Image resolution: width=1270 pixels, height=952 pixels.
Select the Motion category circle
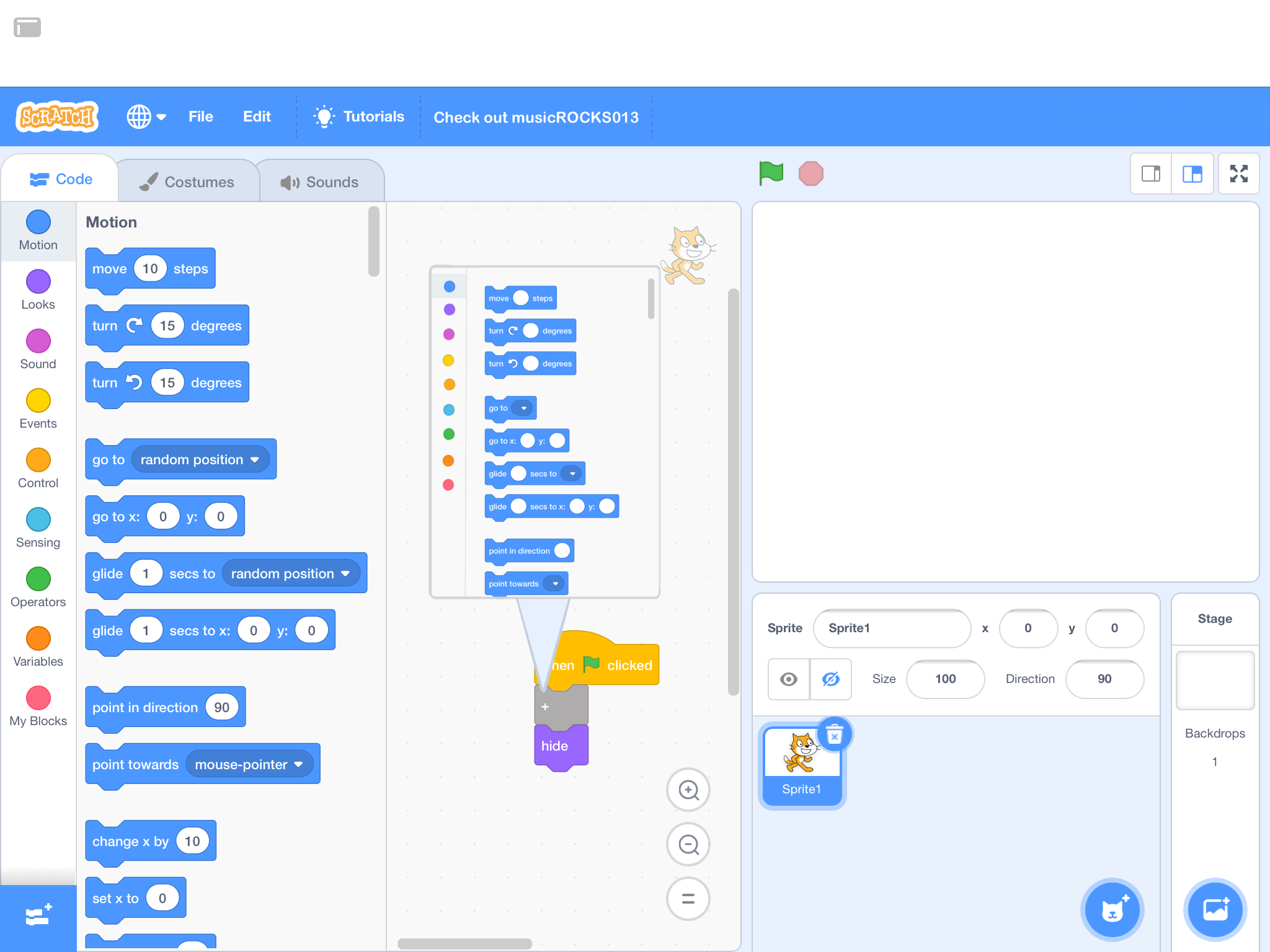click(38, 222)
